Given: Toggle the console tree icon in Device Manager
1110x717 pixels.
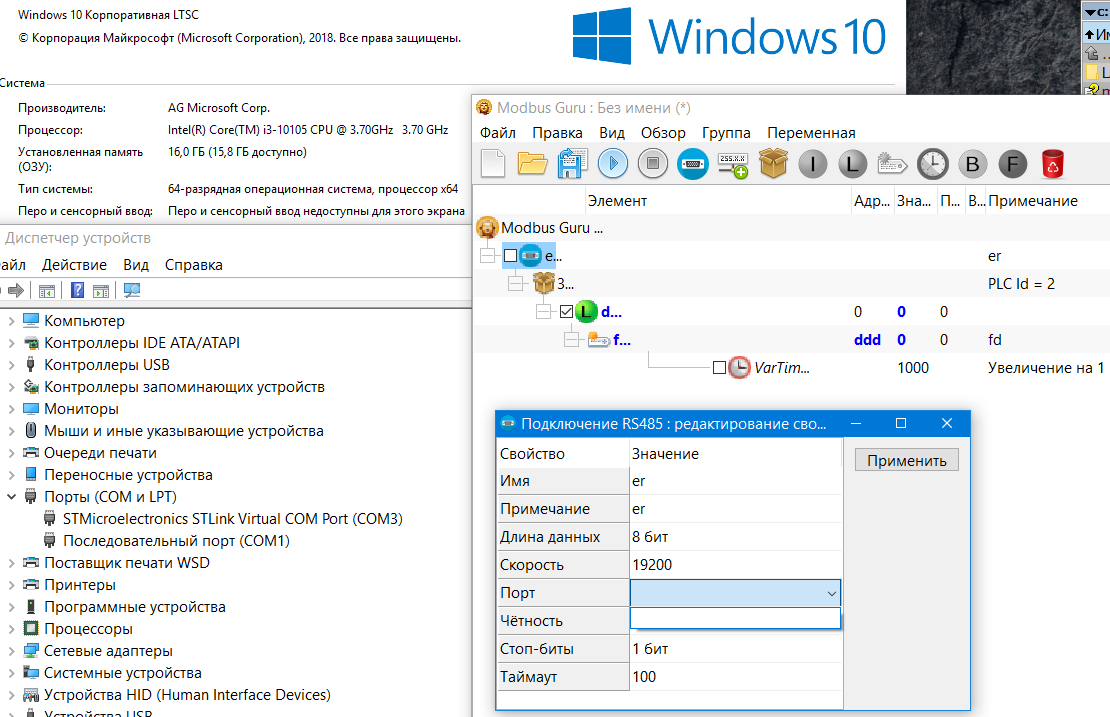Looking at the screenshot, I should (47, 290).
